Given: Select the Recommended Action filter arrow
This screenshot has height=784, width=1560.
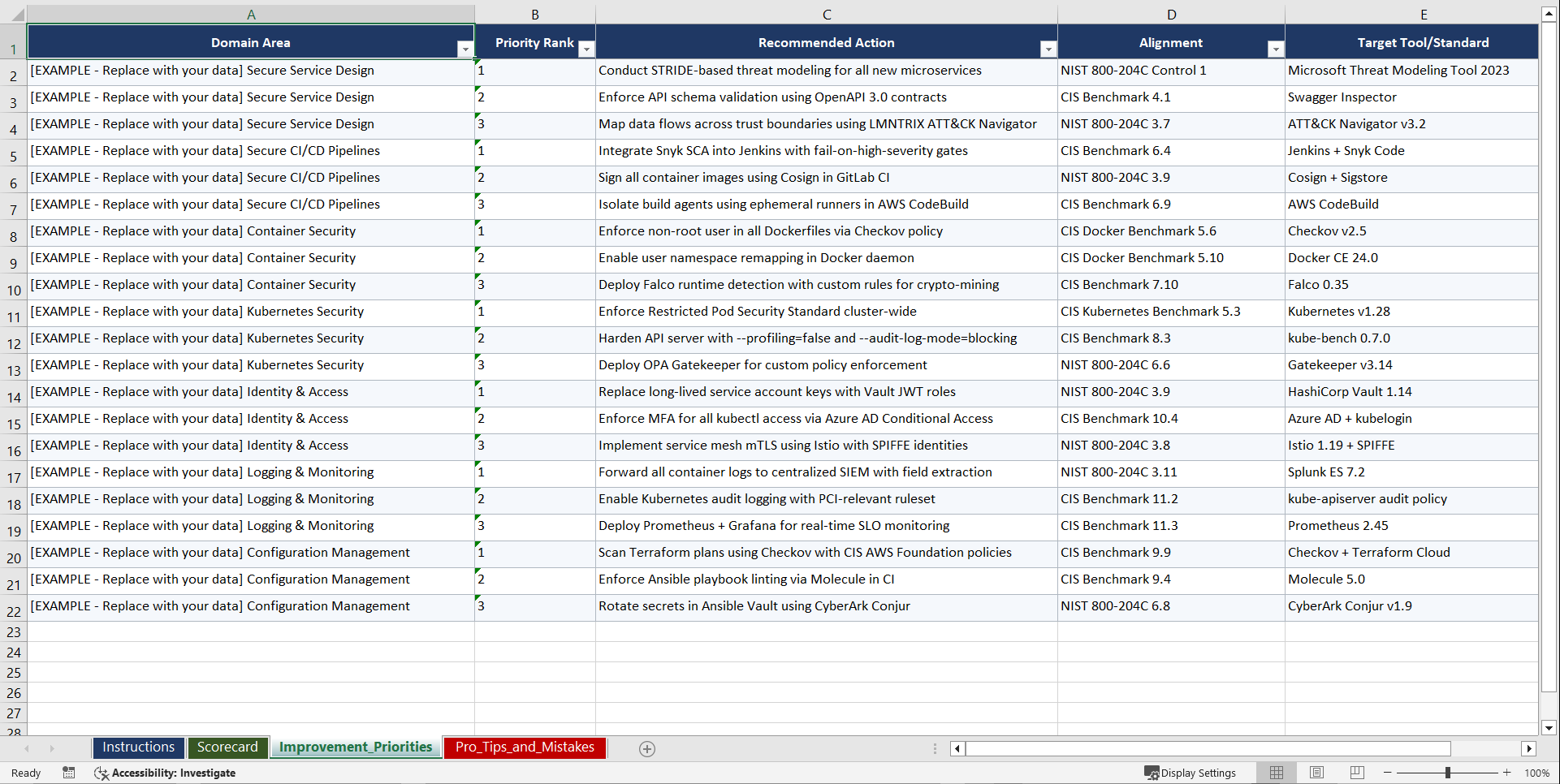Looking at the screenshot, I should pos(1048,49).
